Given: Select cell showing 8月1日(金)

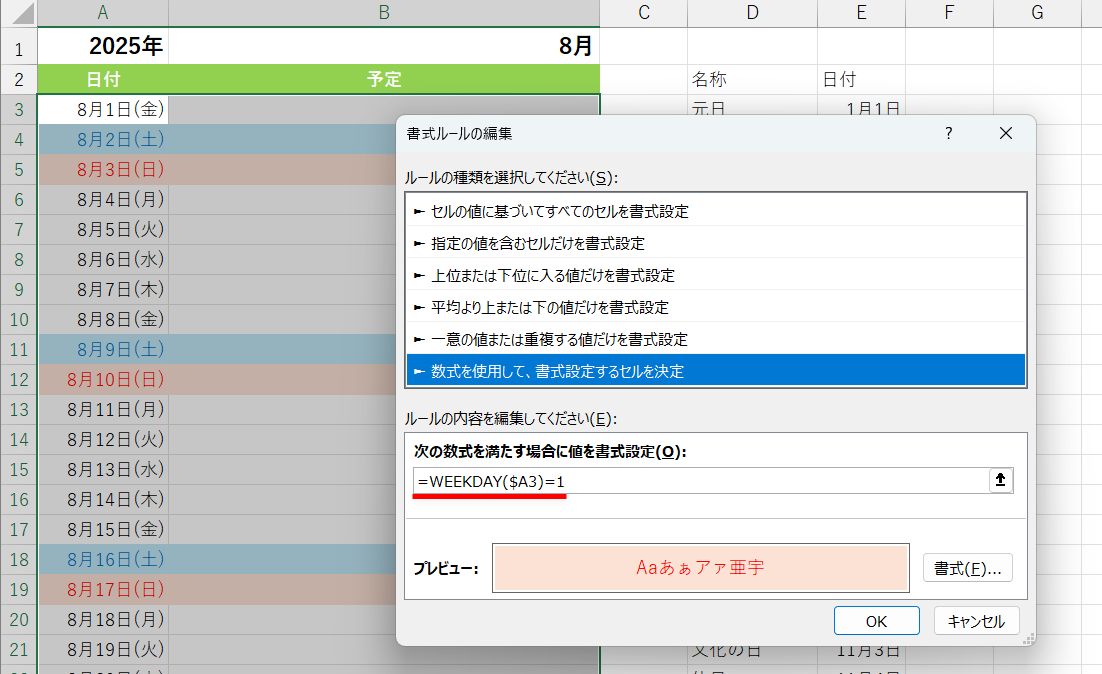Looking at the screenshot, I should (x=103, y=109).
